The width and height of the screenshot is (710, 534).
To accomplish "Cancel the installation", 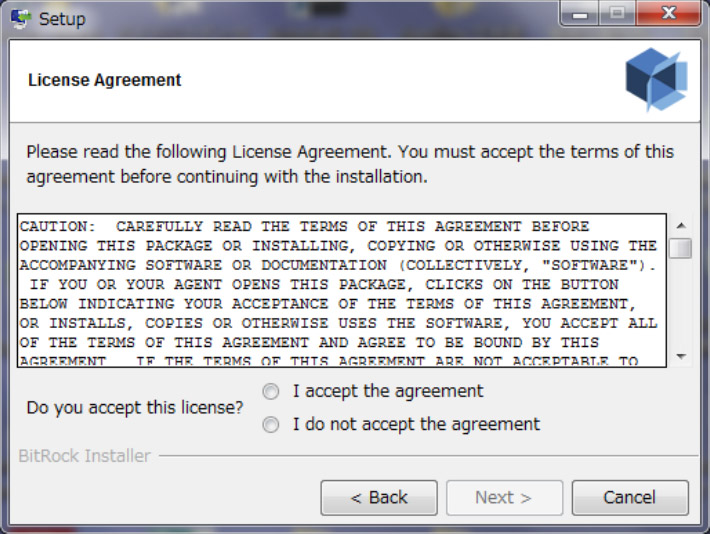I will (629, 497).
